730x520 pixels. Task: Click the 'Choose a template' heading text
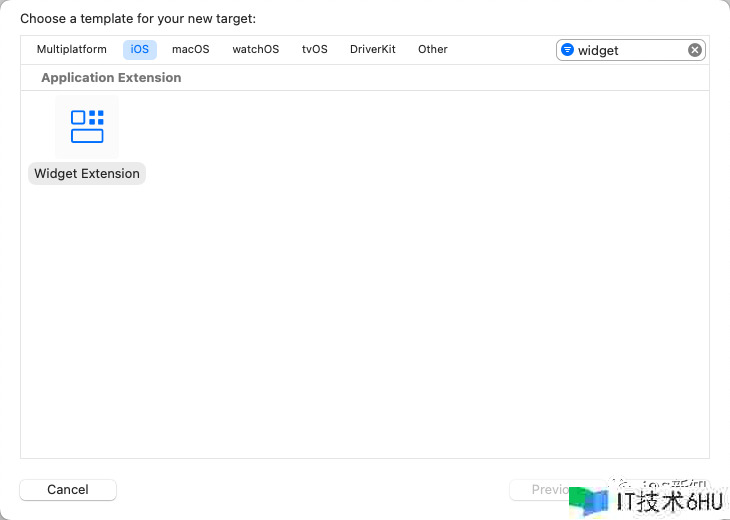pyautogui.click(x=138, y=19)
